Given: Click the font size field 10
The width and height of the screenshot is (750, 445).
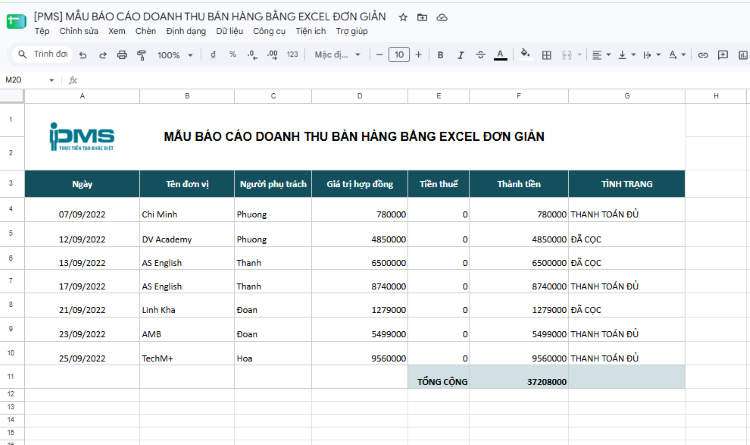Looking at the screenshot, I should click(x=399, y=55).
